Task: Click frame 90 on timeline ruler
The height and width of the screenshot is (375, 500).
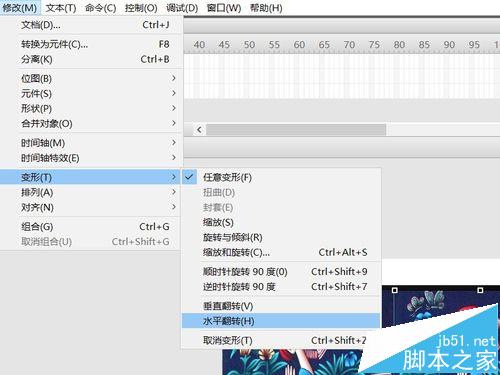Action: (x=449, y=45)
